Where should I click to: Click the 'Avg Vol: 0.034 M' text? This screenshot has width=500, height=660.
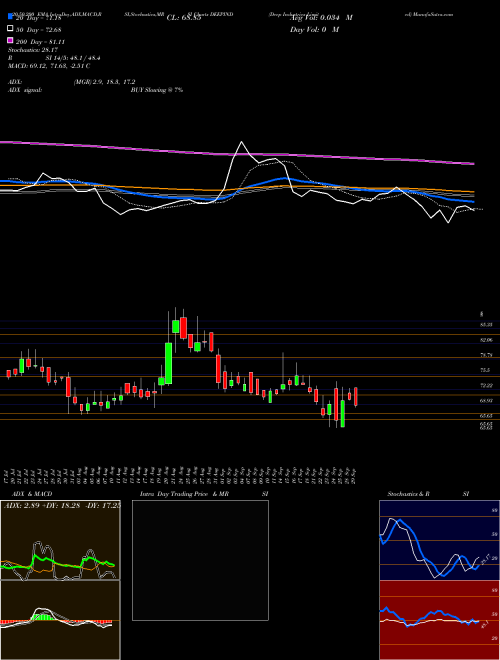(321, 18)
